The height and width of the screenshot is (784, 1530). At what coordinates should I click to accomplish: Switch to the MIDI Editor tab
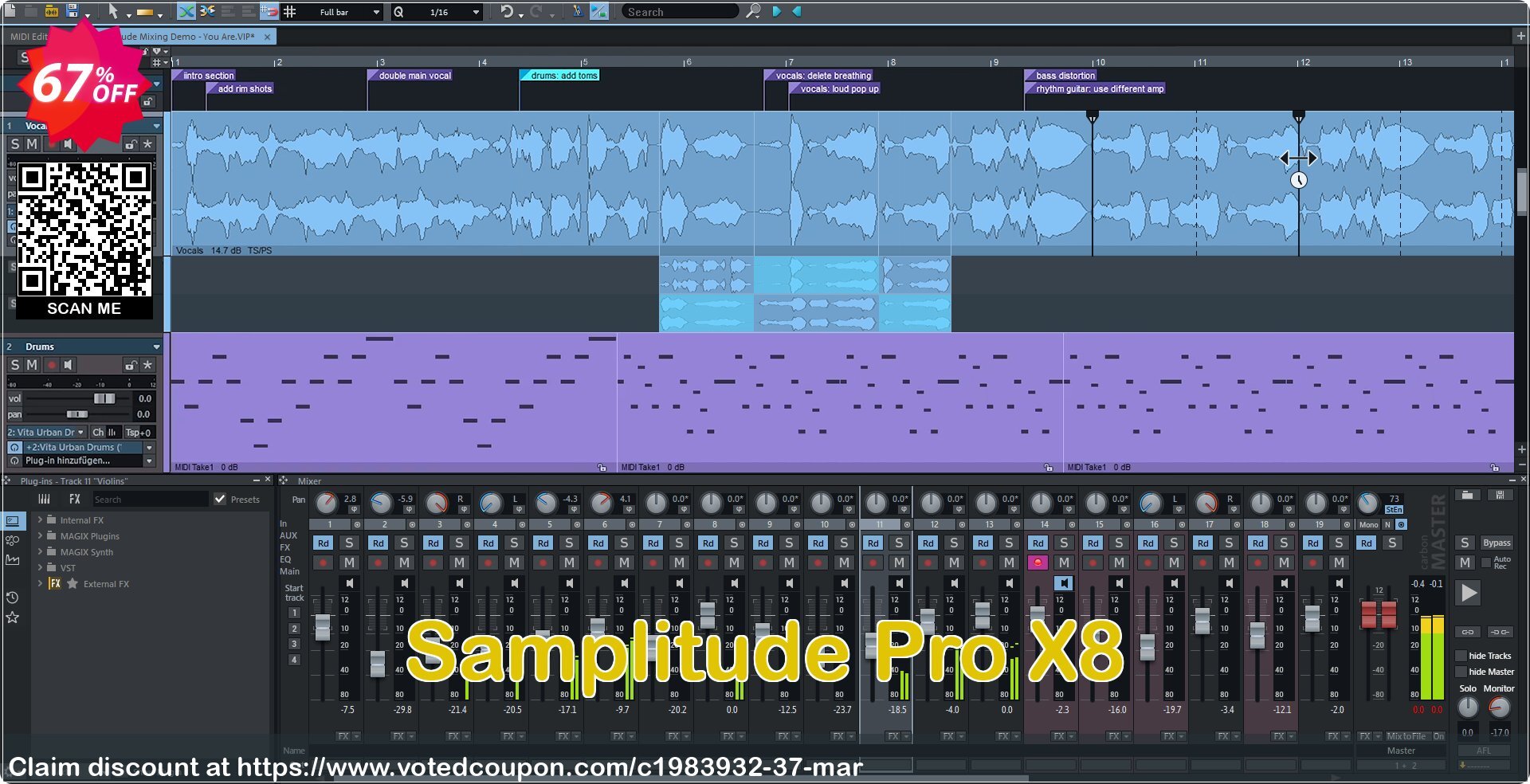click(x=29, y=37)
